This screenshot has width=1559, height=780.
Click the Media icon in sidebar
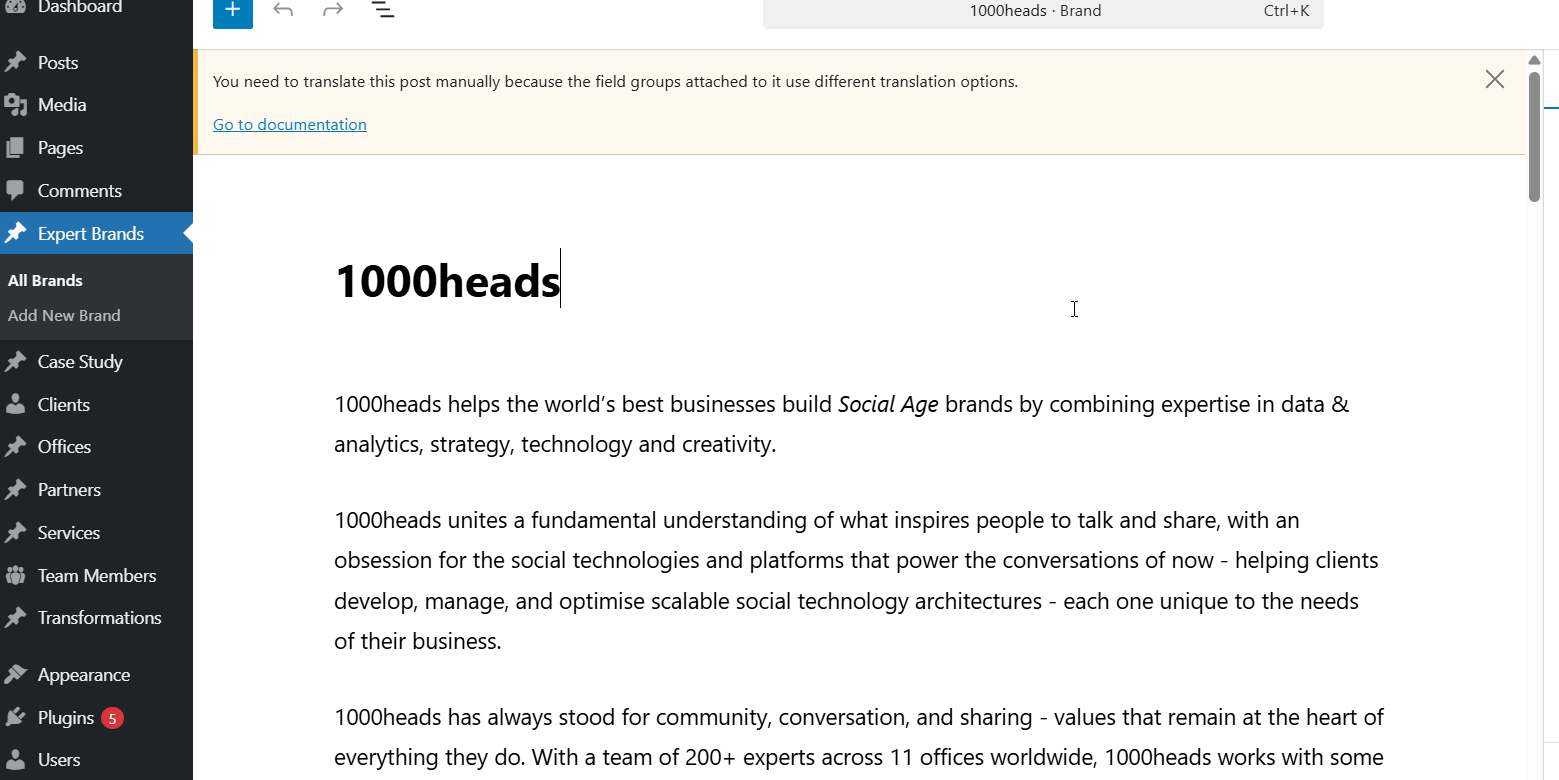(15, 105)
